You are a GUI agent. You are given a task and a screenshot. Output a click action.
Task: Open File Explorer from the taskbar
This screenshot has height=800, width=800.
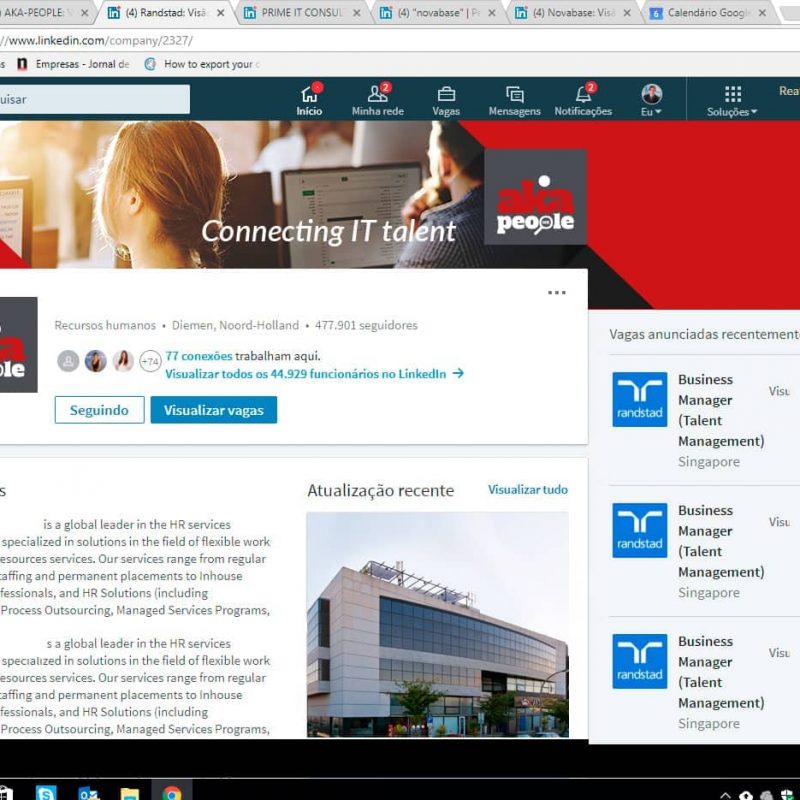coord(130,794)
